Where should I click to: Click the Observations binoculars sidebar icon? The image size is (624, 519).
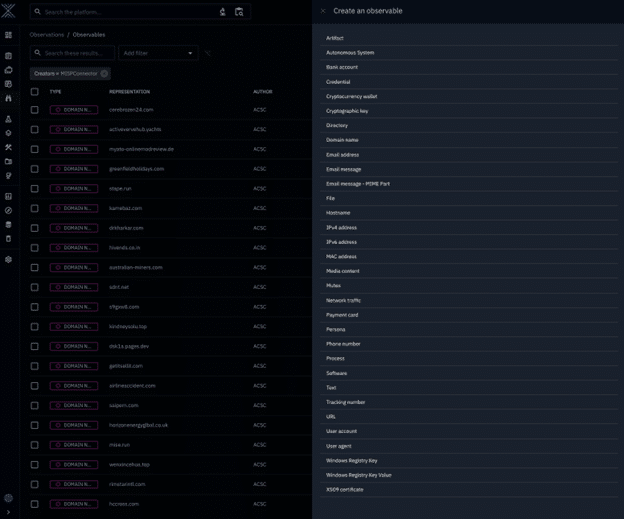[8, 98]
